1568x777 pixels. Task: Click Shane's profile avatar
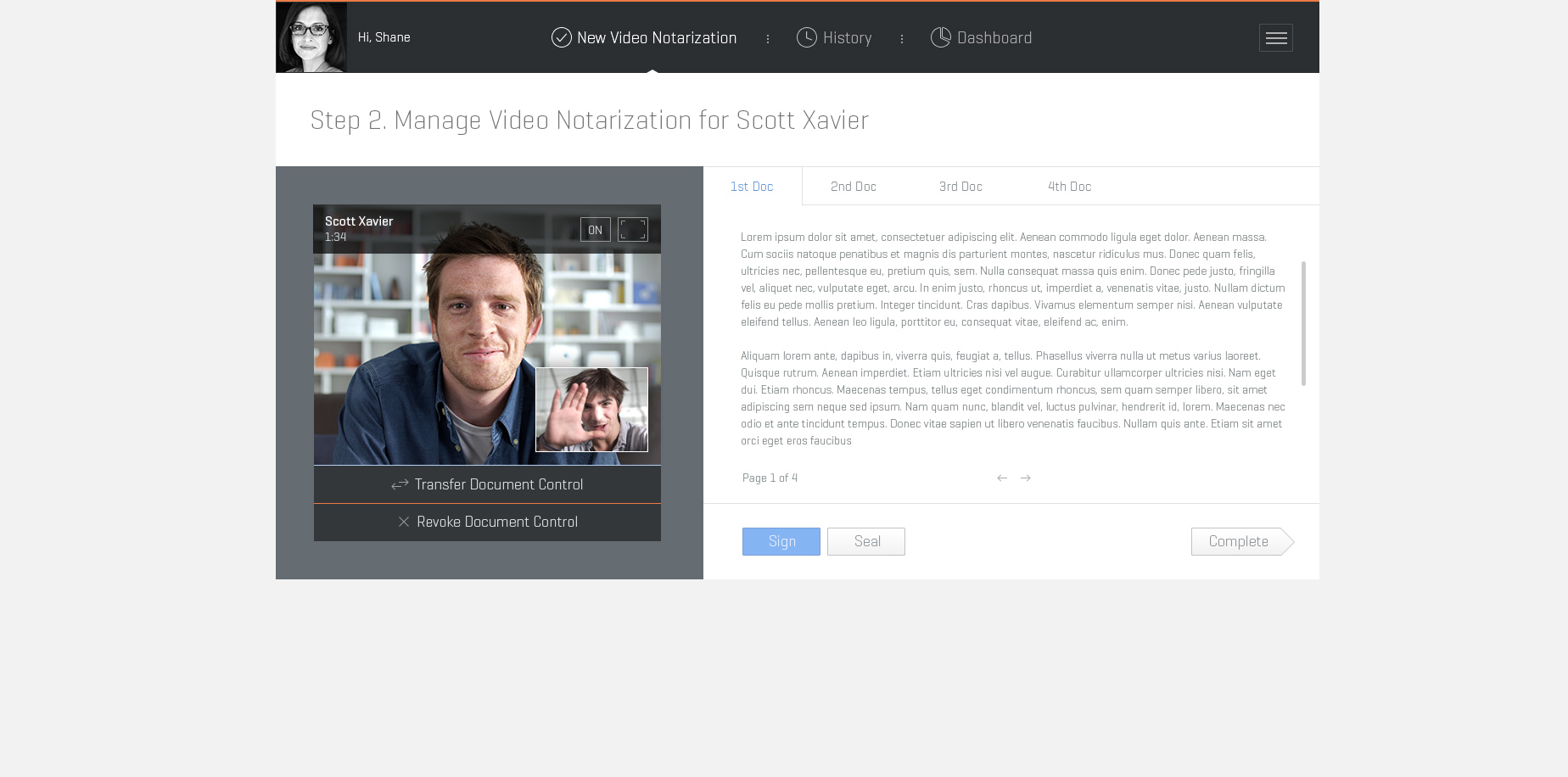pos(311,37)
